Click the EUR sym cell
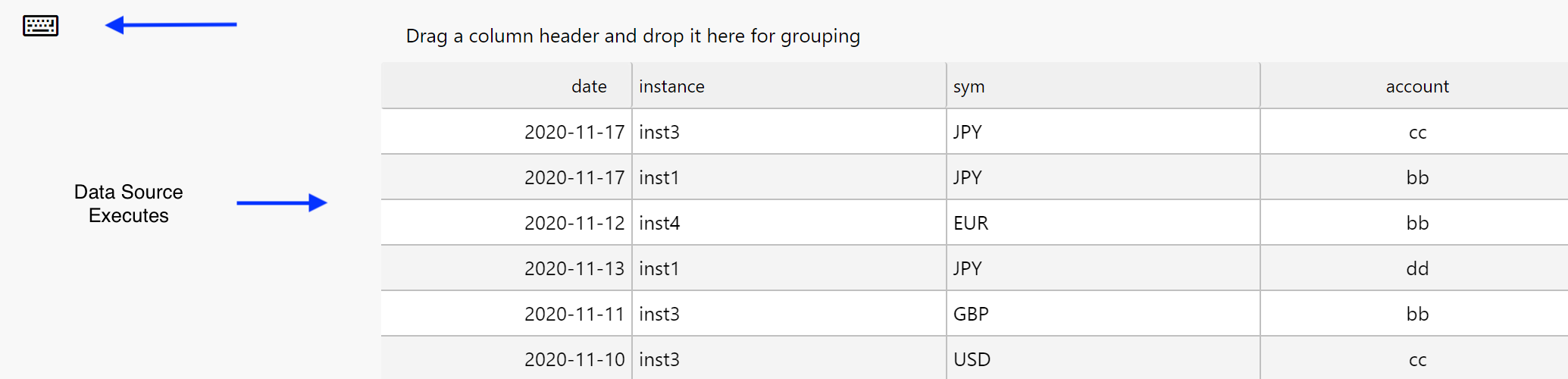Screen dimensions: 1568x379 (x=971, y=223)
